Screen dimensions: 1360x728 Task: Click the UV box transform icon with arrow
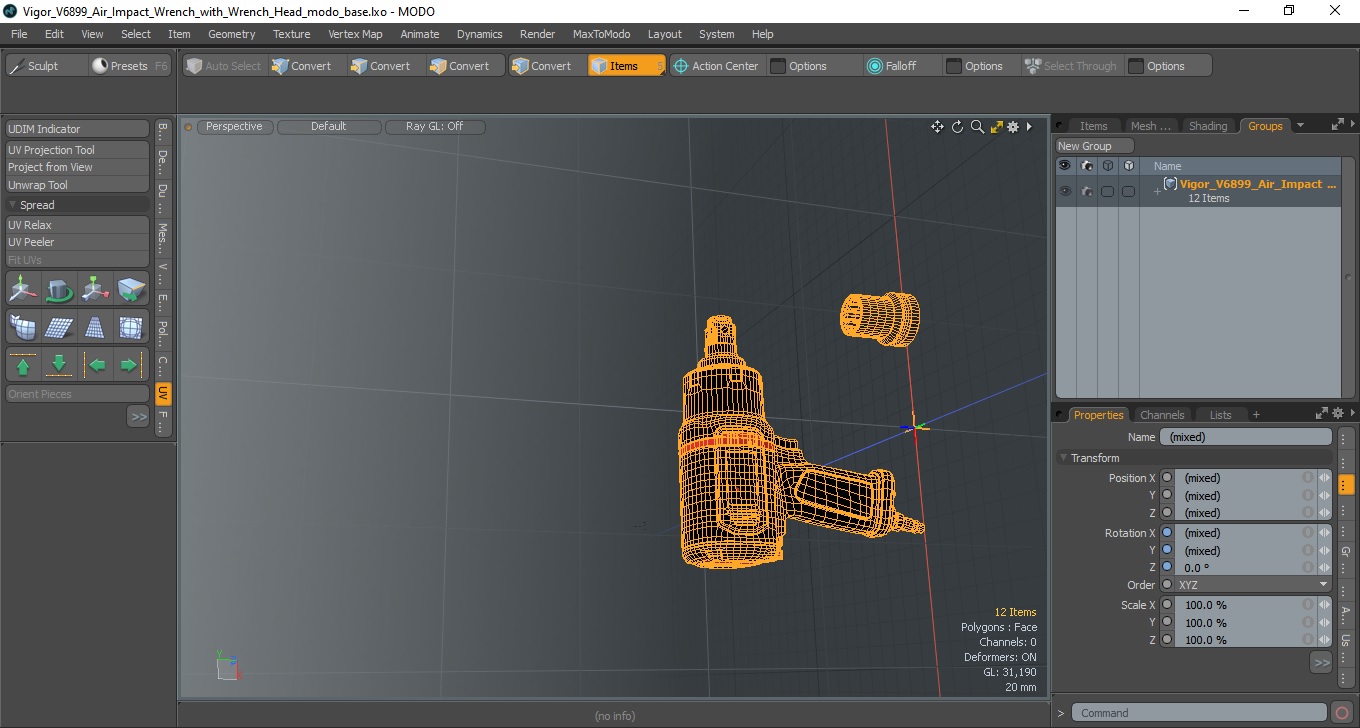tap(131, 290)
